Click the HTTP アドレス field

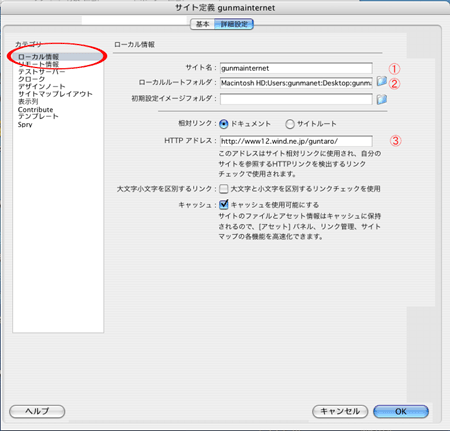pyautogui.click(x=296, y=141)
